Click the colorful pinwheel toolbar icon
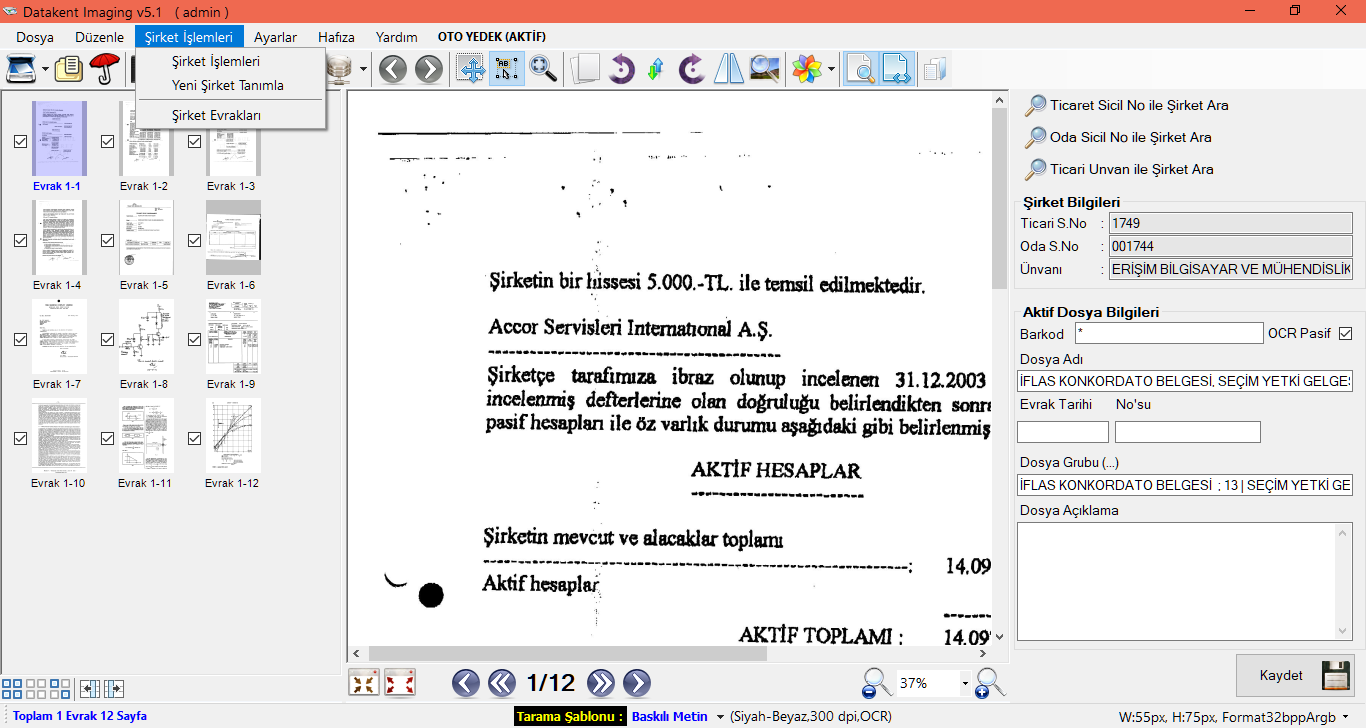 pyautogui.click(x=806, y=69)
